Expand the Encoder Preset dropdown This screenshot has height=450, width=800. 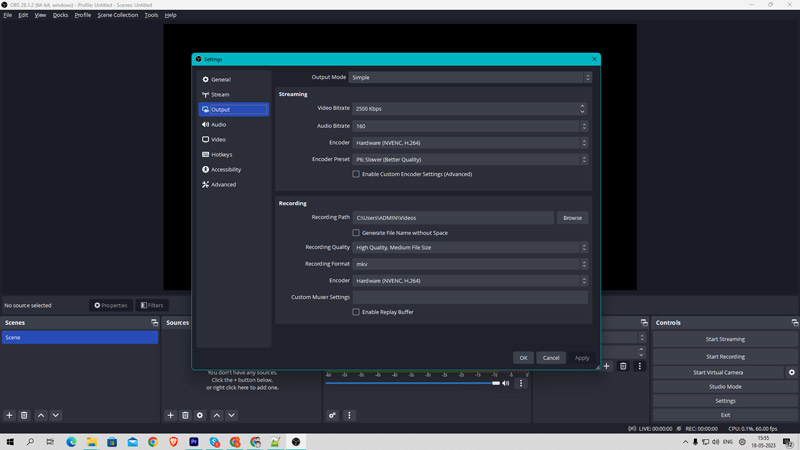tap(470, 160)
